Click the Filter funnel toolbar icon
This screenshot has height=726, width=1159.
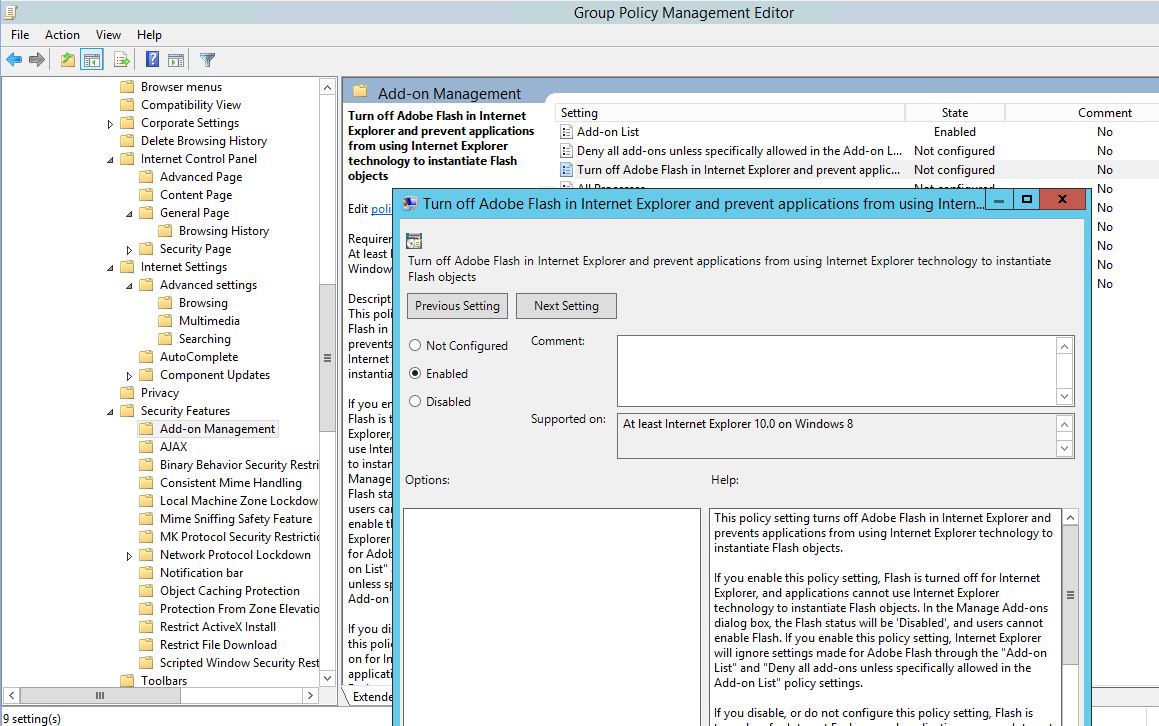point(207,60)
